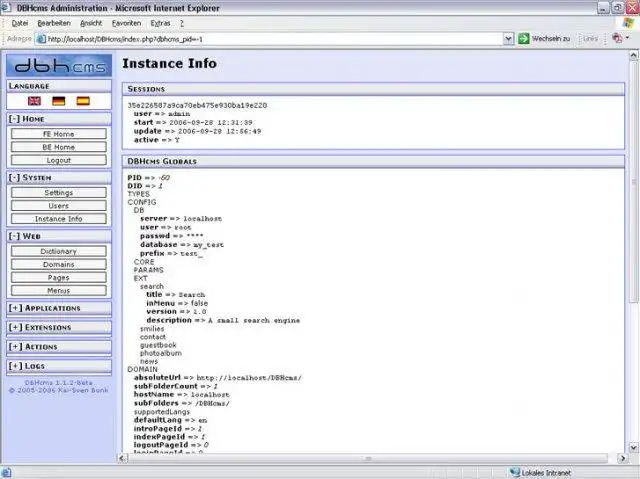Switch language to English flag
Image resolution: width=640 pixels, height=479 pixels.
click(34, 101)
